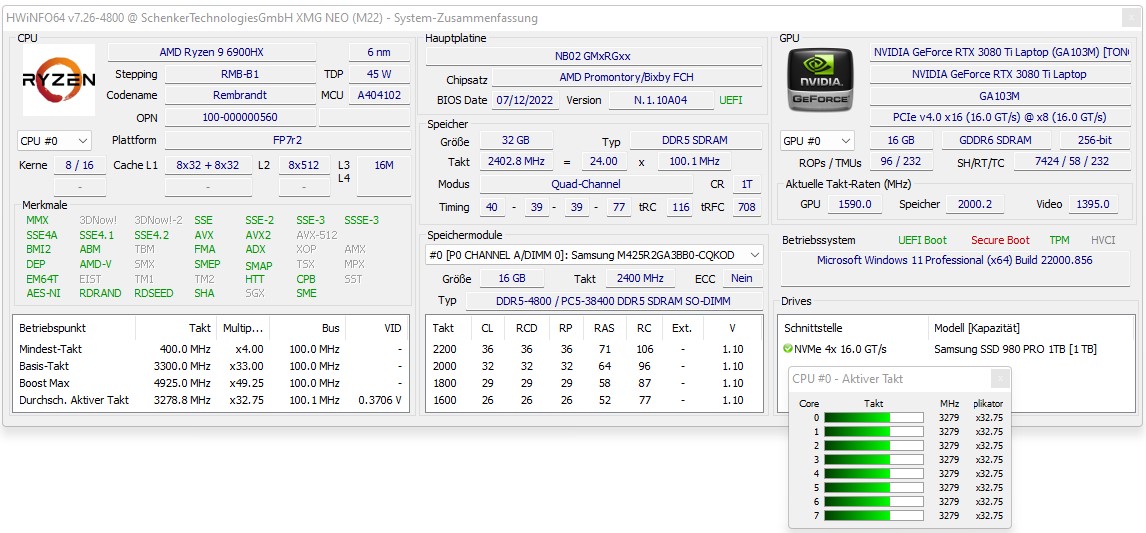Click the AMD Promontory/Bixby FCH chipset field

[x=626, y=77]
